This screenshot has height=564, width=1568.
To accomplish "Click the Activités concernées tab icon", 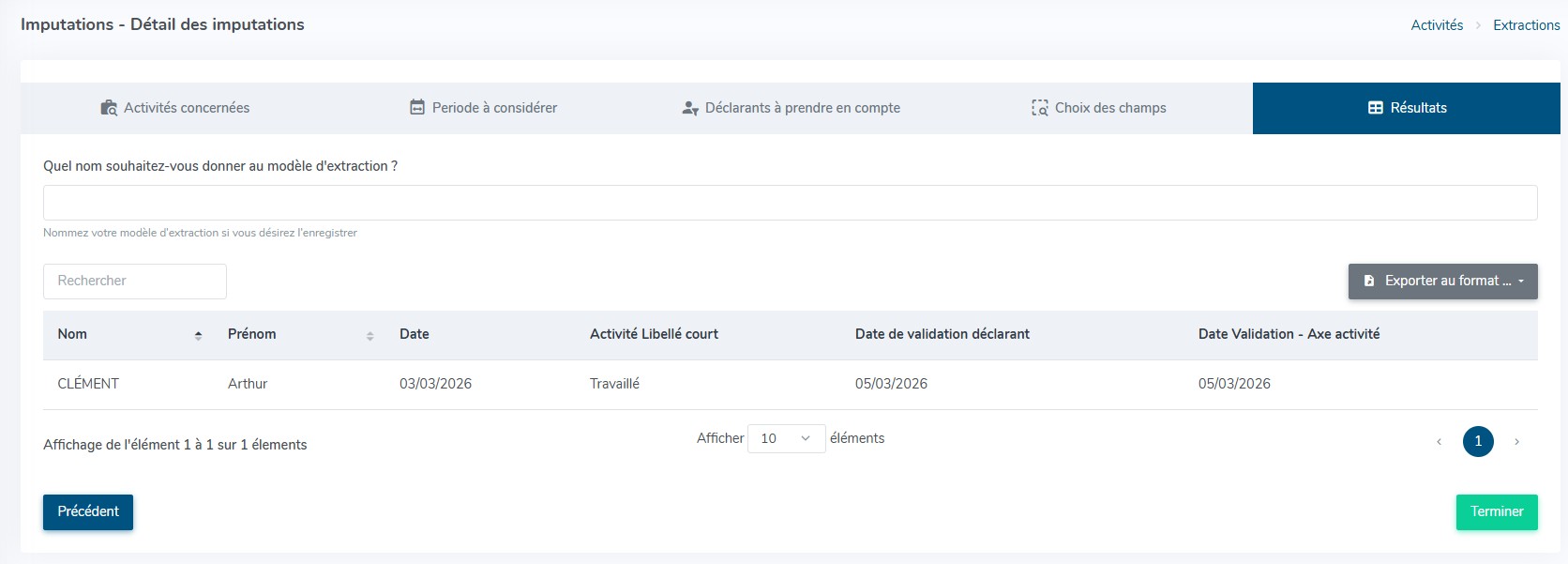I will 109,108.
